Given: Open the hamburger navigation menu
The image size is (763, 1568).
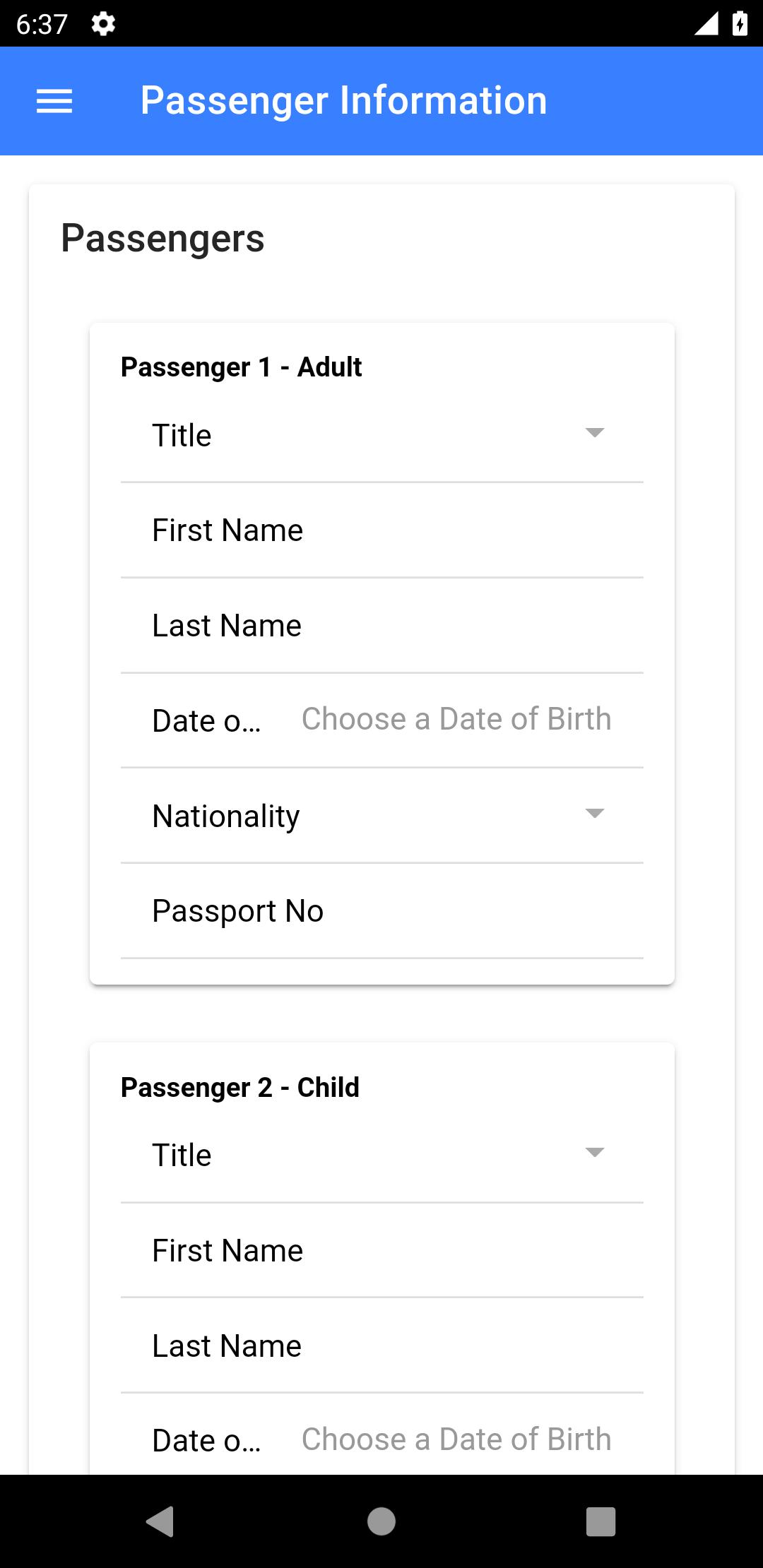Looking at the screenshot, I should [54, 101].
